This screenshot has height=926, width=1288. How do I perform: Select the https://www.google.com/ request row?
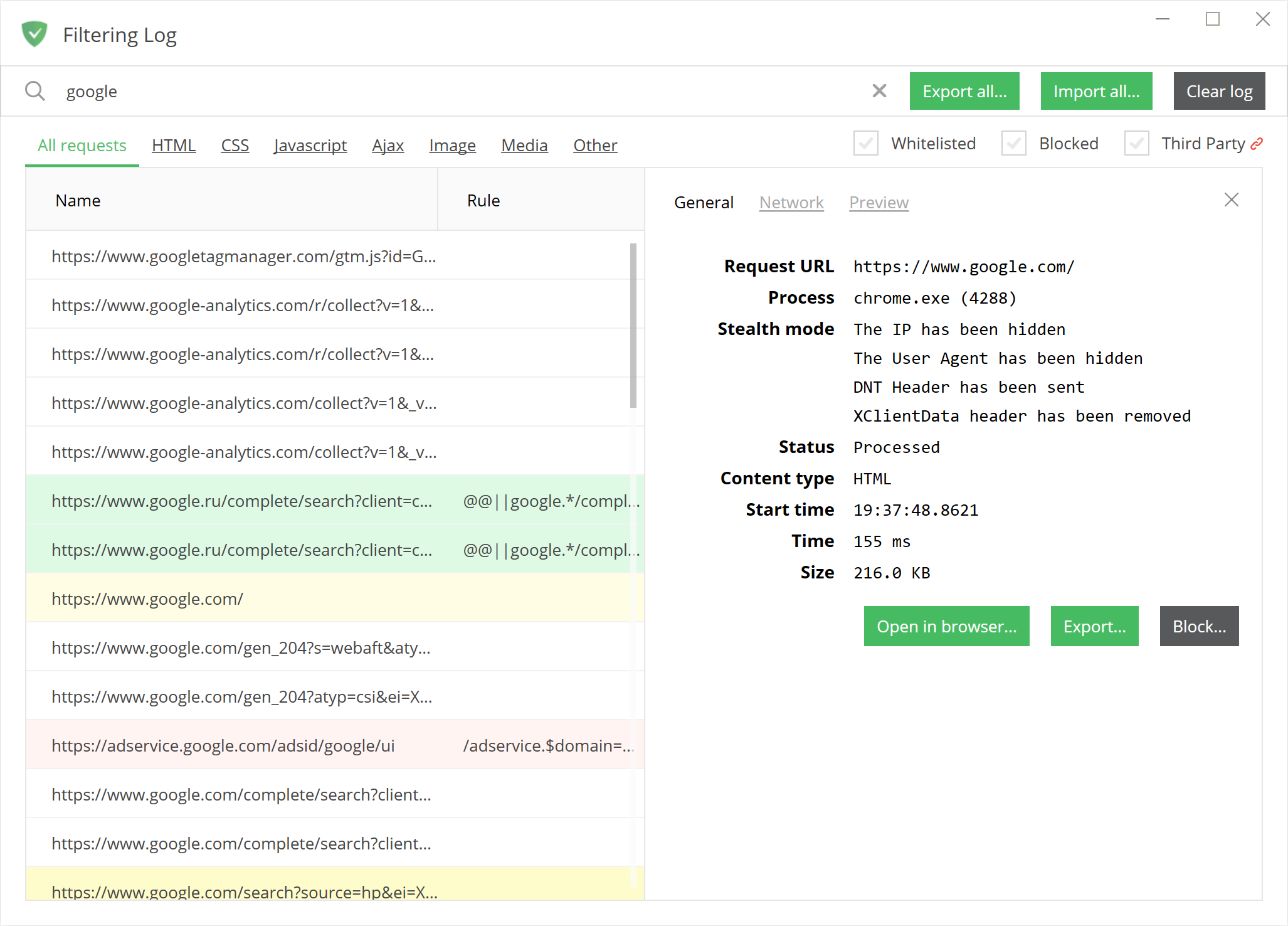[335, 599]
